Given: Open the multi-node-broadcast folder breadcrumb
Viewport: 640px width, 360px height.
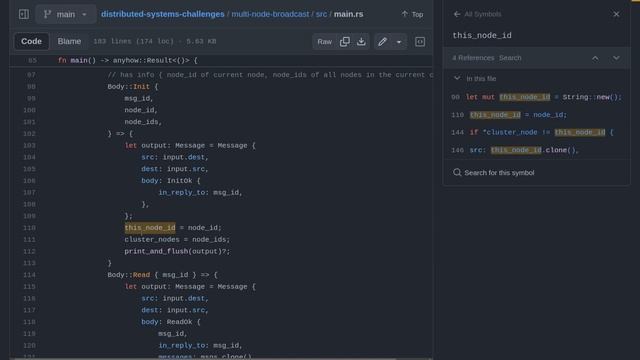Looking at the screenshot, I should 270,14.
